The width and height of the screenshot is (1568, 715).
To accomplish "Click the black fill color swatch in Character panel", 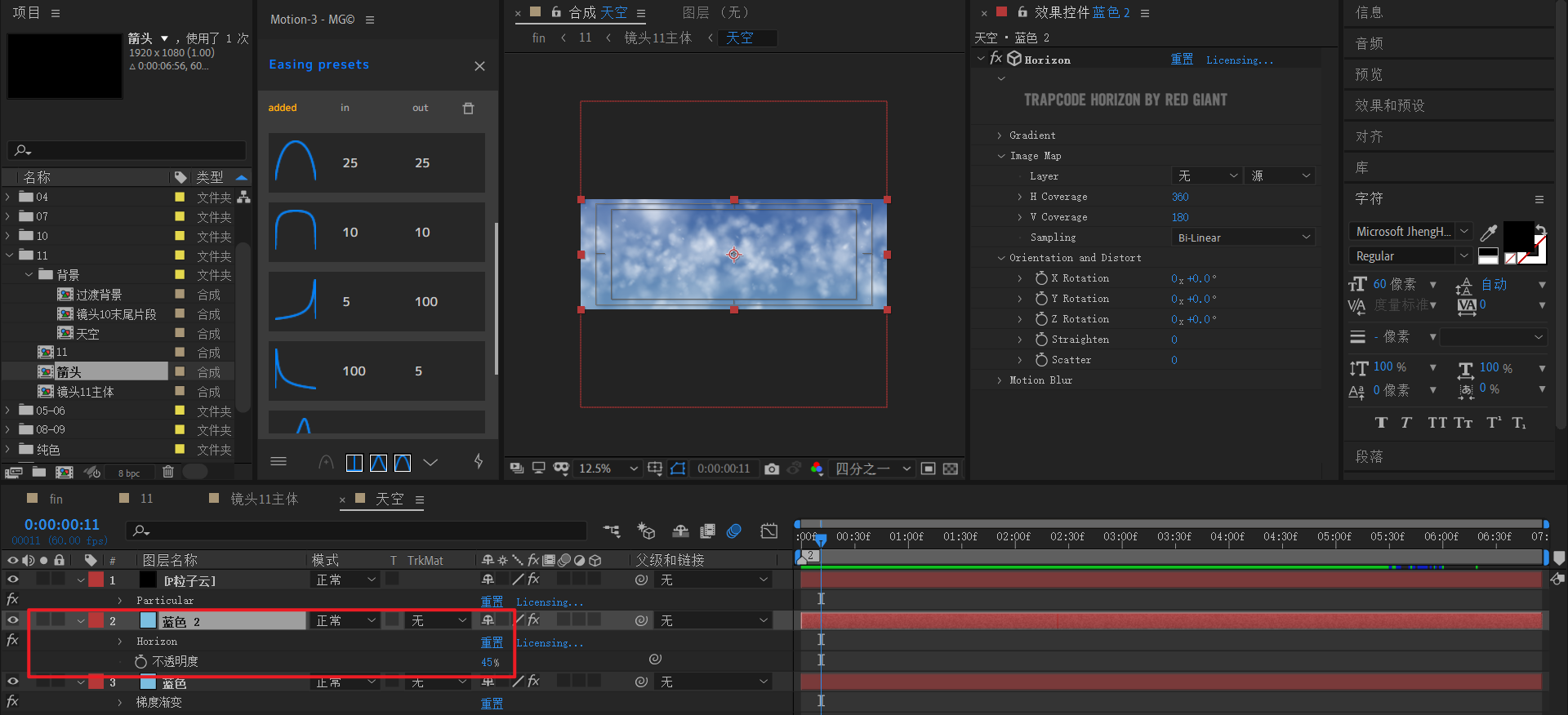I will click(1518, 237).
